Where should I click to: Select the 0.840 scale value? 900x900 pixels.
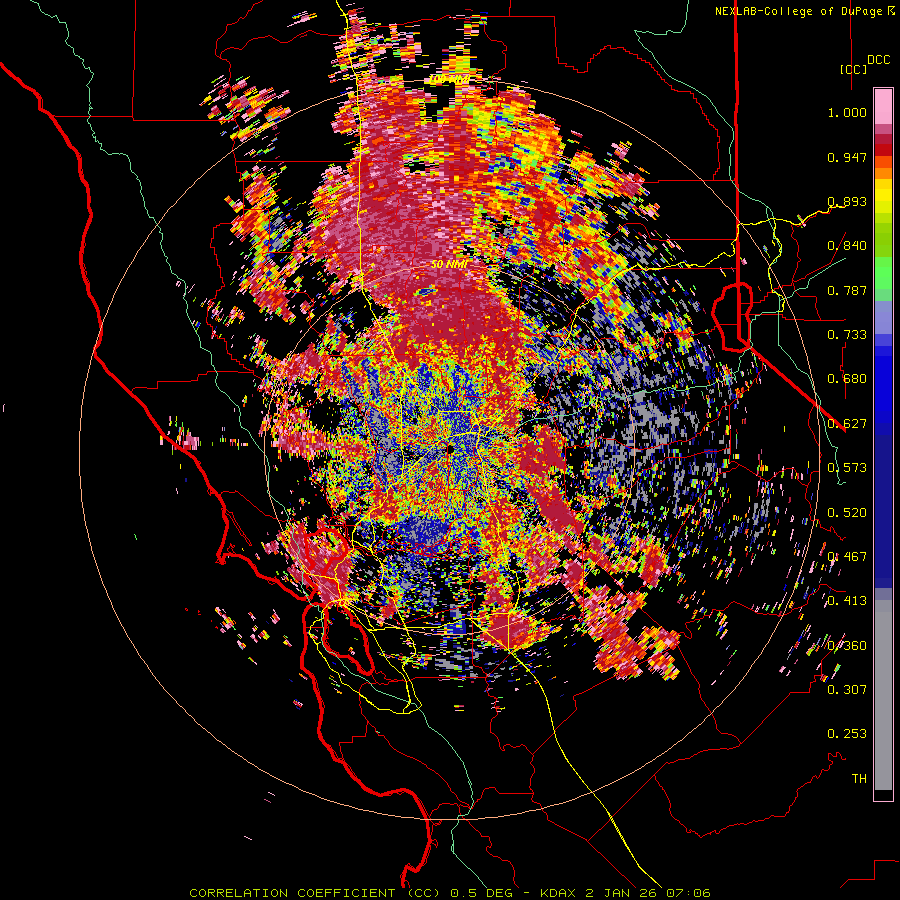pos(847,246)
